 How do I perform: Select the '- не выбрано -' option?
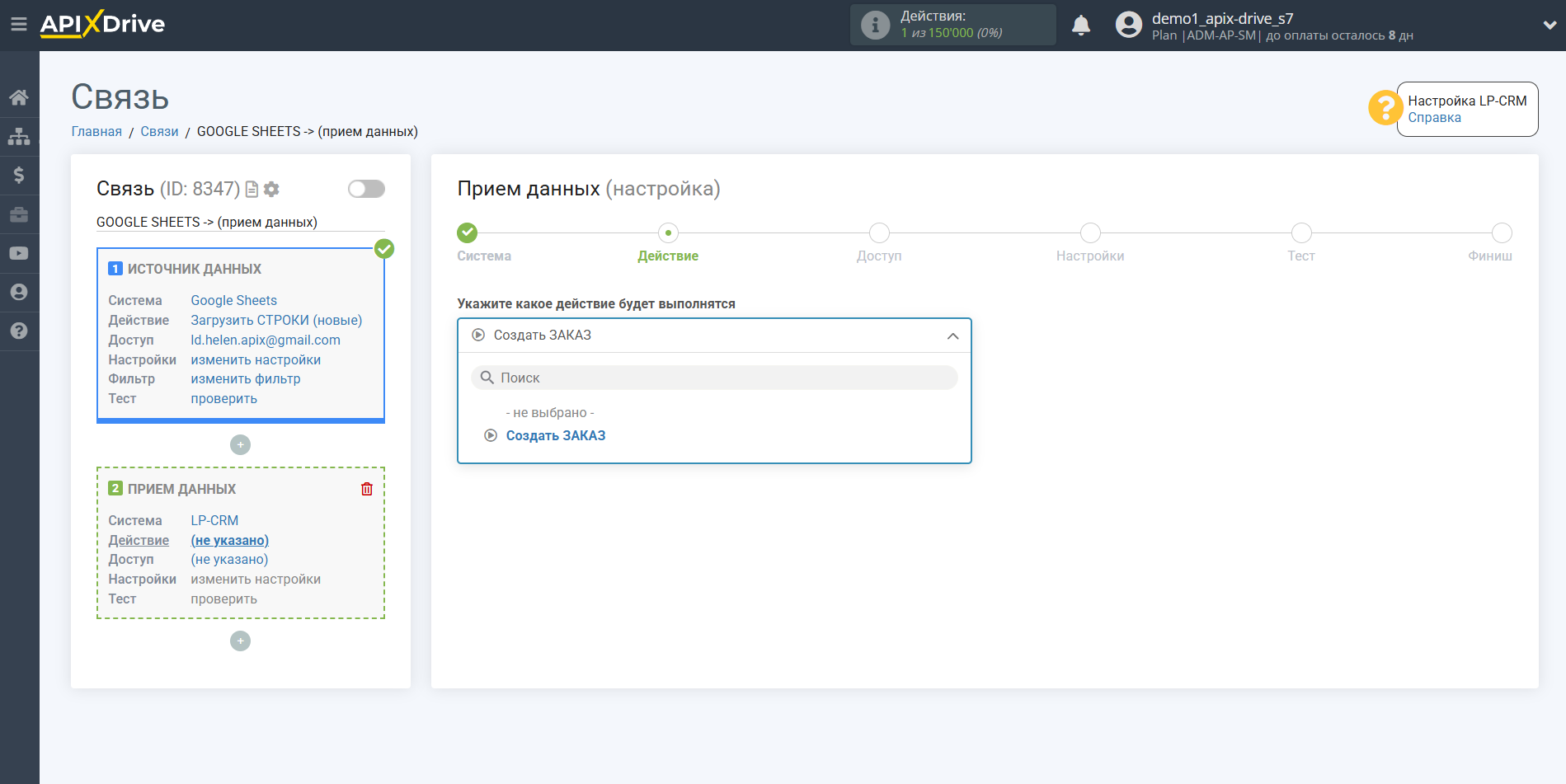(549, 412)
